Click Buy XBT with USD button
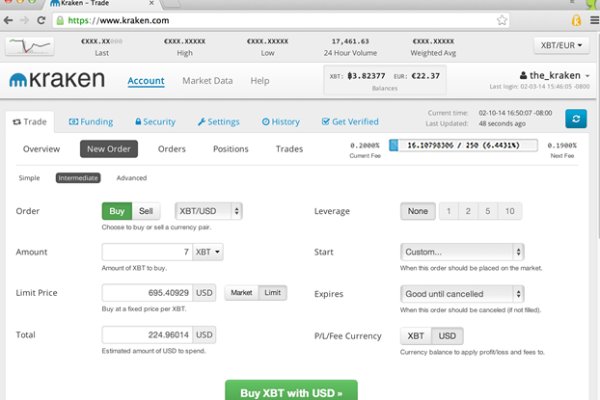Image resolution: width=600 pixels, height=400 pixels. (291, 390)
